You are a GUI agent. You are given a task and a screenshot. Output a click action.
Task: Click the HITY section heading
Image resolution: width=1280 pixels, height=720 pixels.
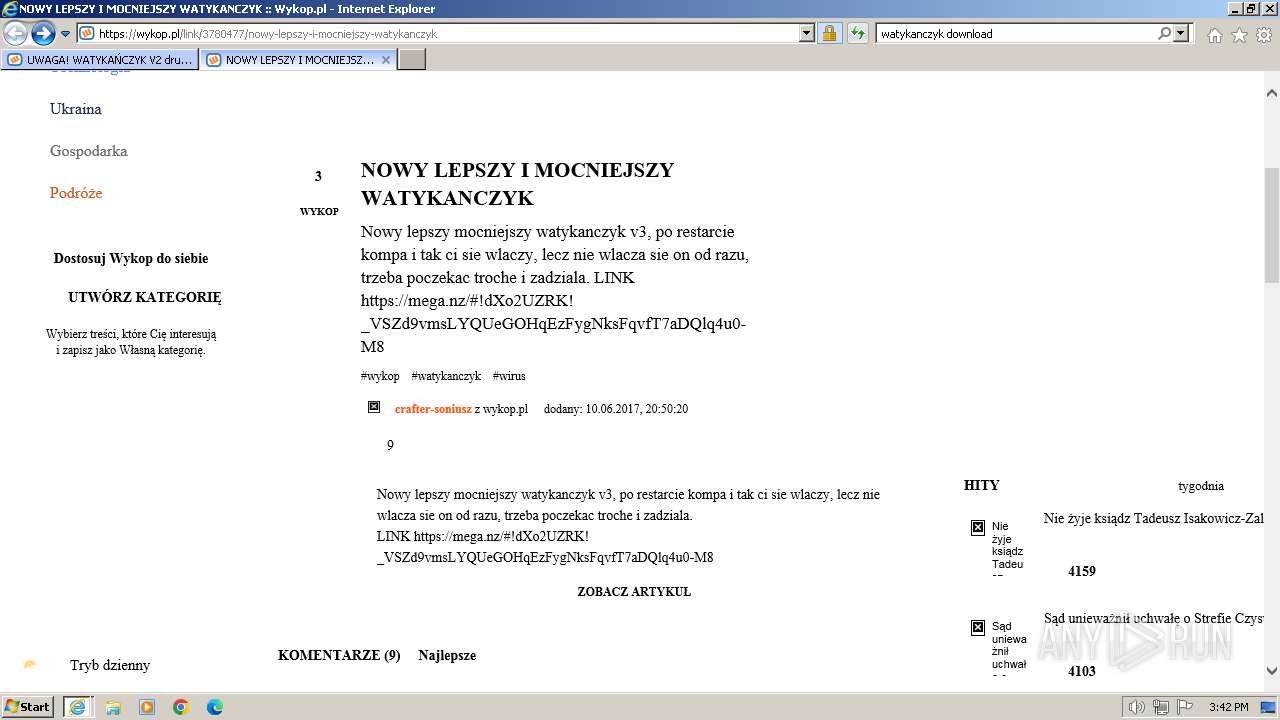pos(982,485)
